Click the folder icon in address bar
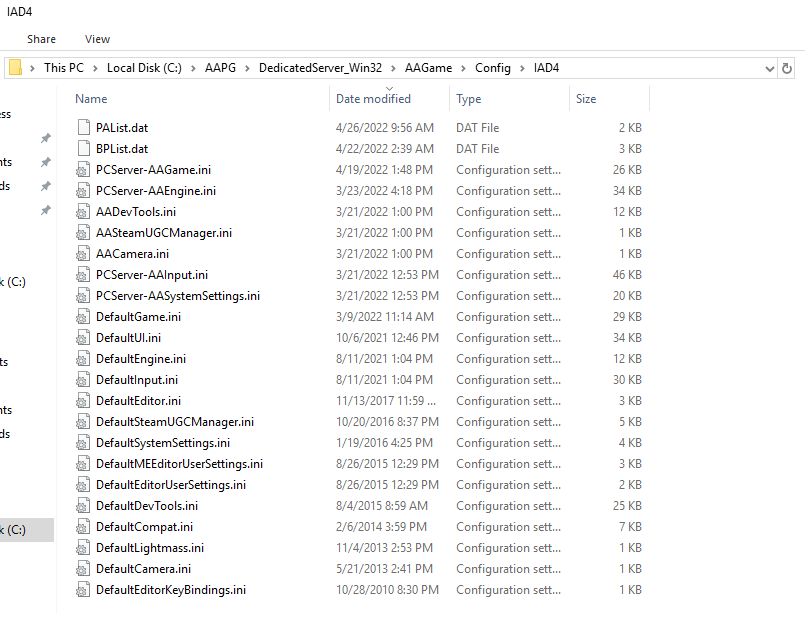 [16, 68]
